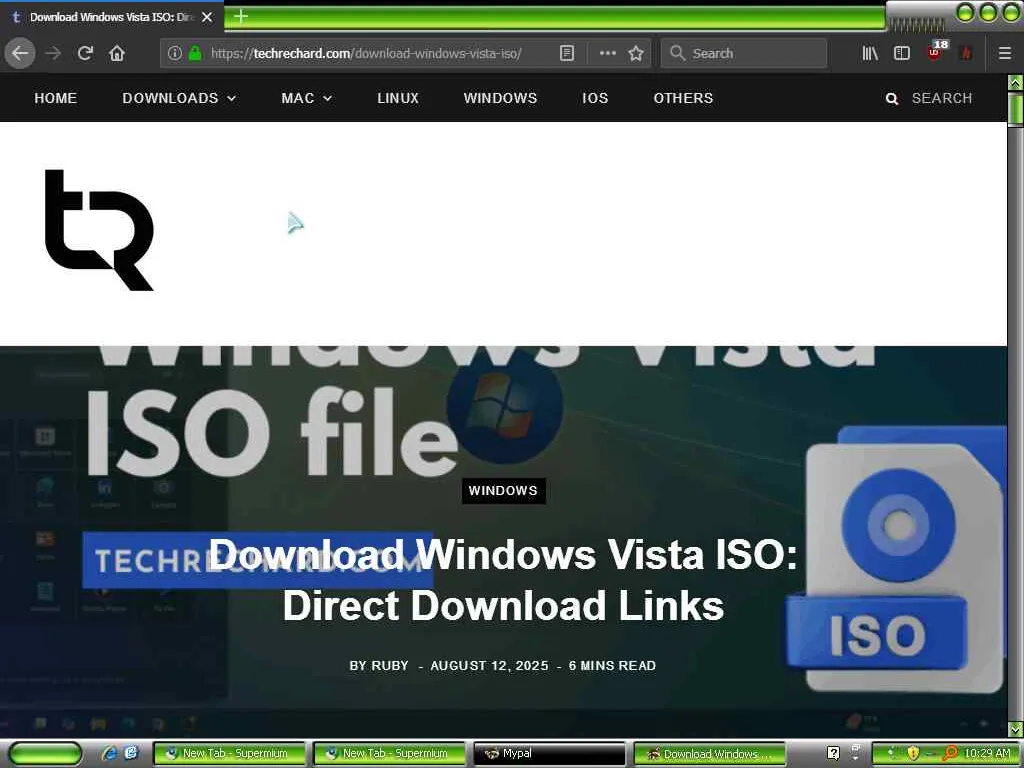
Task: Click the help question mark taskbar icon
Action: (833, 753)
